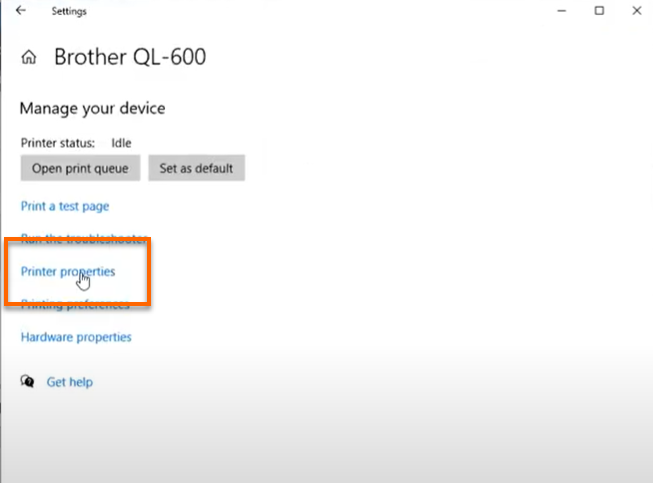Go back using the arrow icon
This screenshot has height=483, width=653.
point(21,11)
